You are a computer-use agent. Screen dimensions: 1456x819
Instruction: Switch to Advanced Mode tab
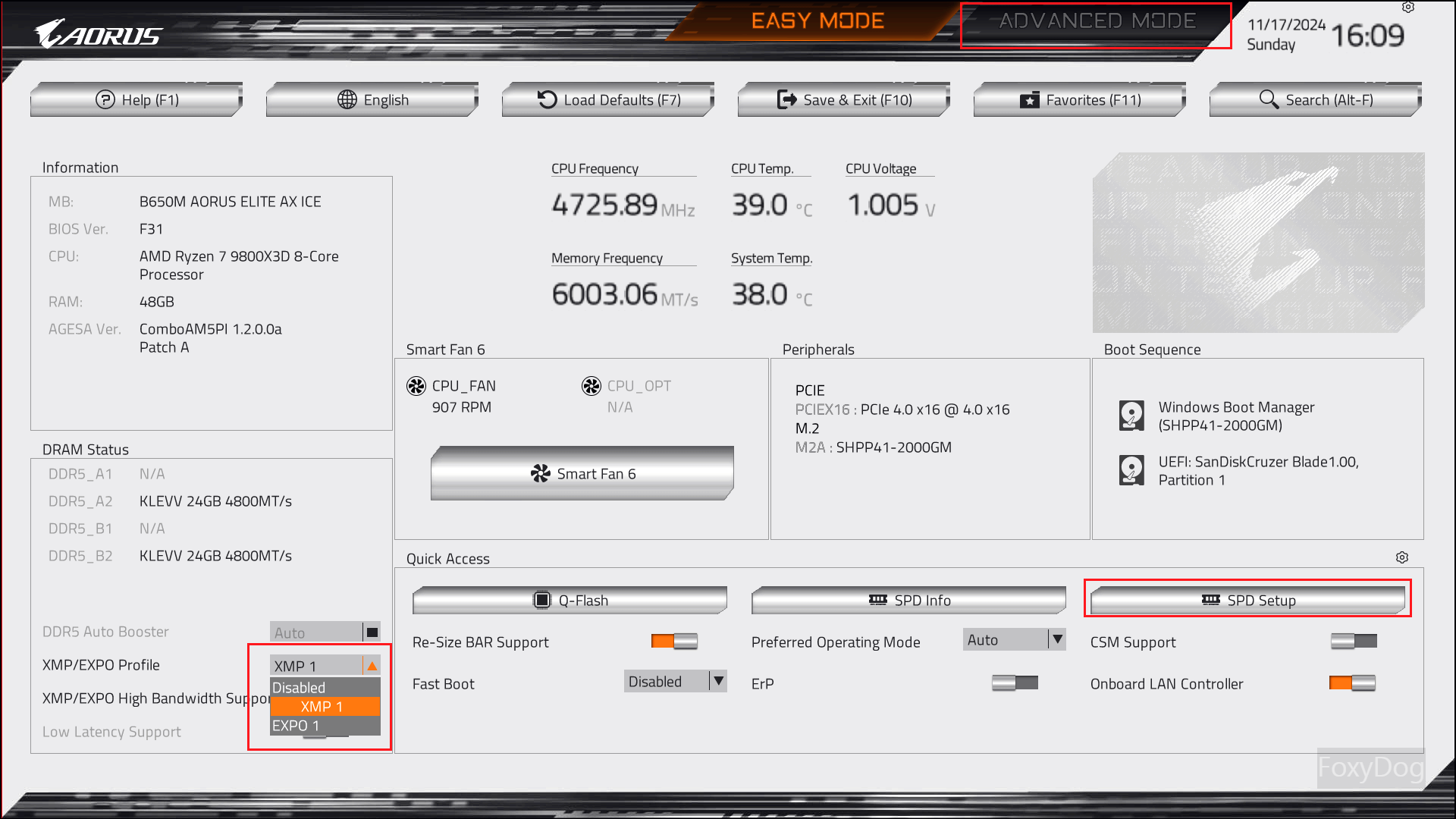pos(1097,21)
